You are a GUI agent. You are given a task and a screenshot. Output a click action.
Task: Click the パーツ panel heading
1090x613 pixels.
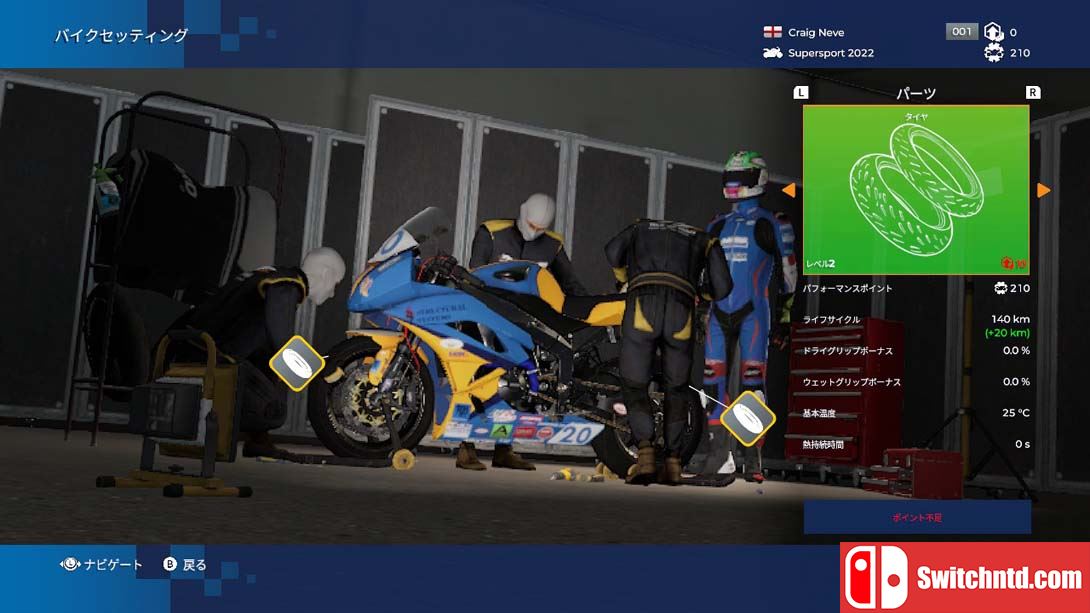tap(916, 93)
